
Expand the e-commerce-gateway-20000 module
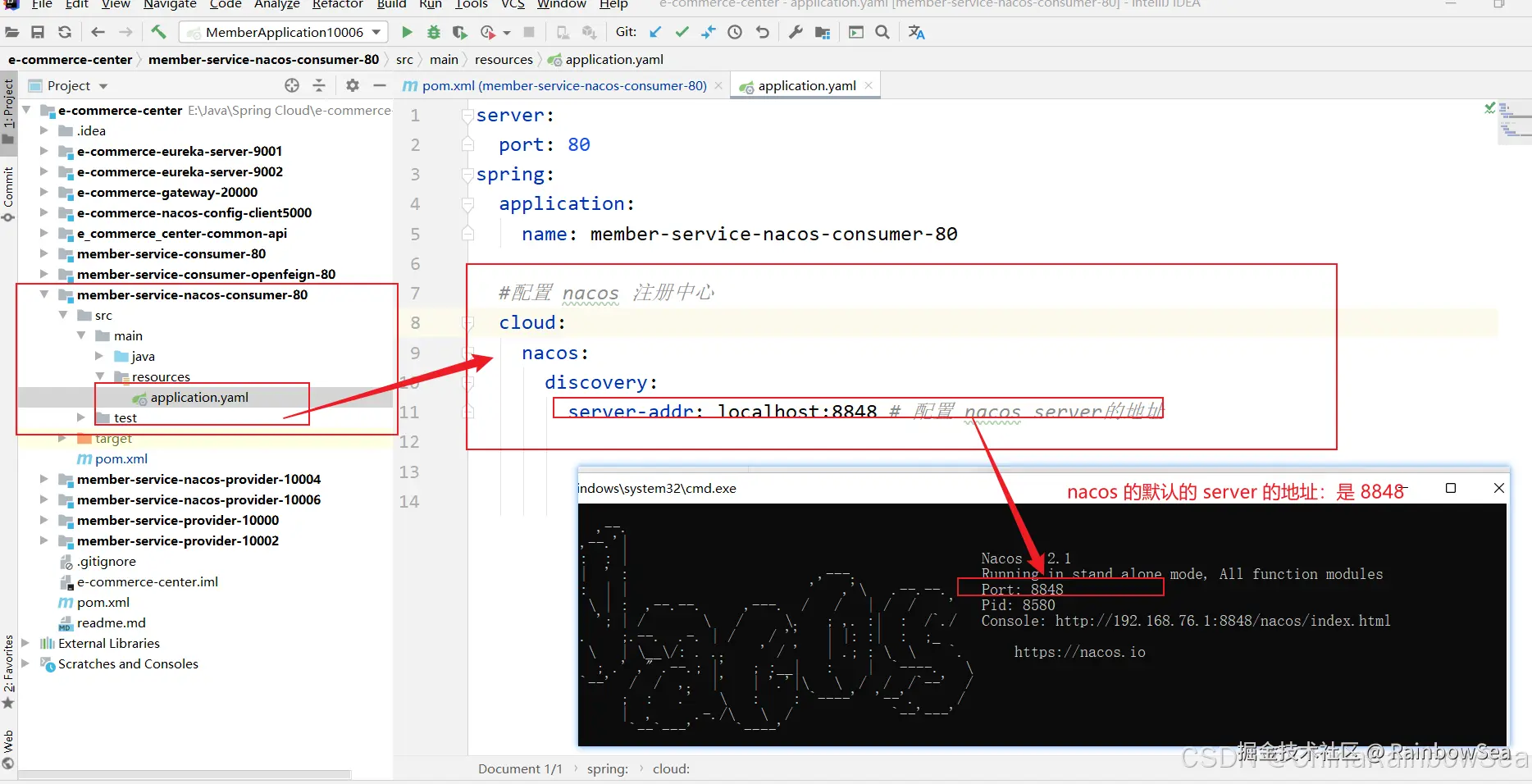pos(44,192)
